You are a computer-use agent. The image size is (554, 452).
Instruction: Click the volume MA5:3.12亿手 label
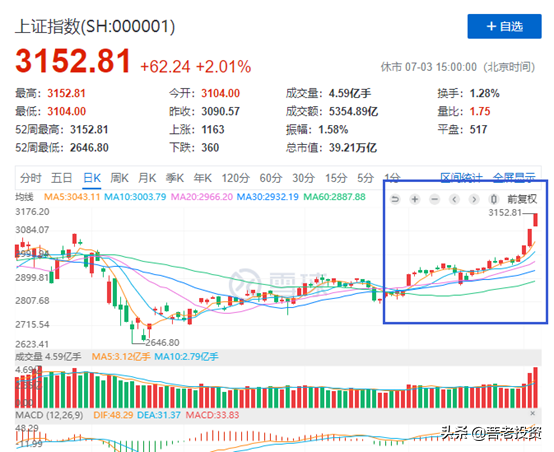121,357
